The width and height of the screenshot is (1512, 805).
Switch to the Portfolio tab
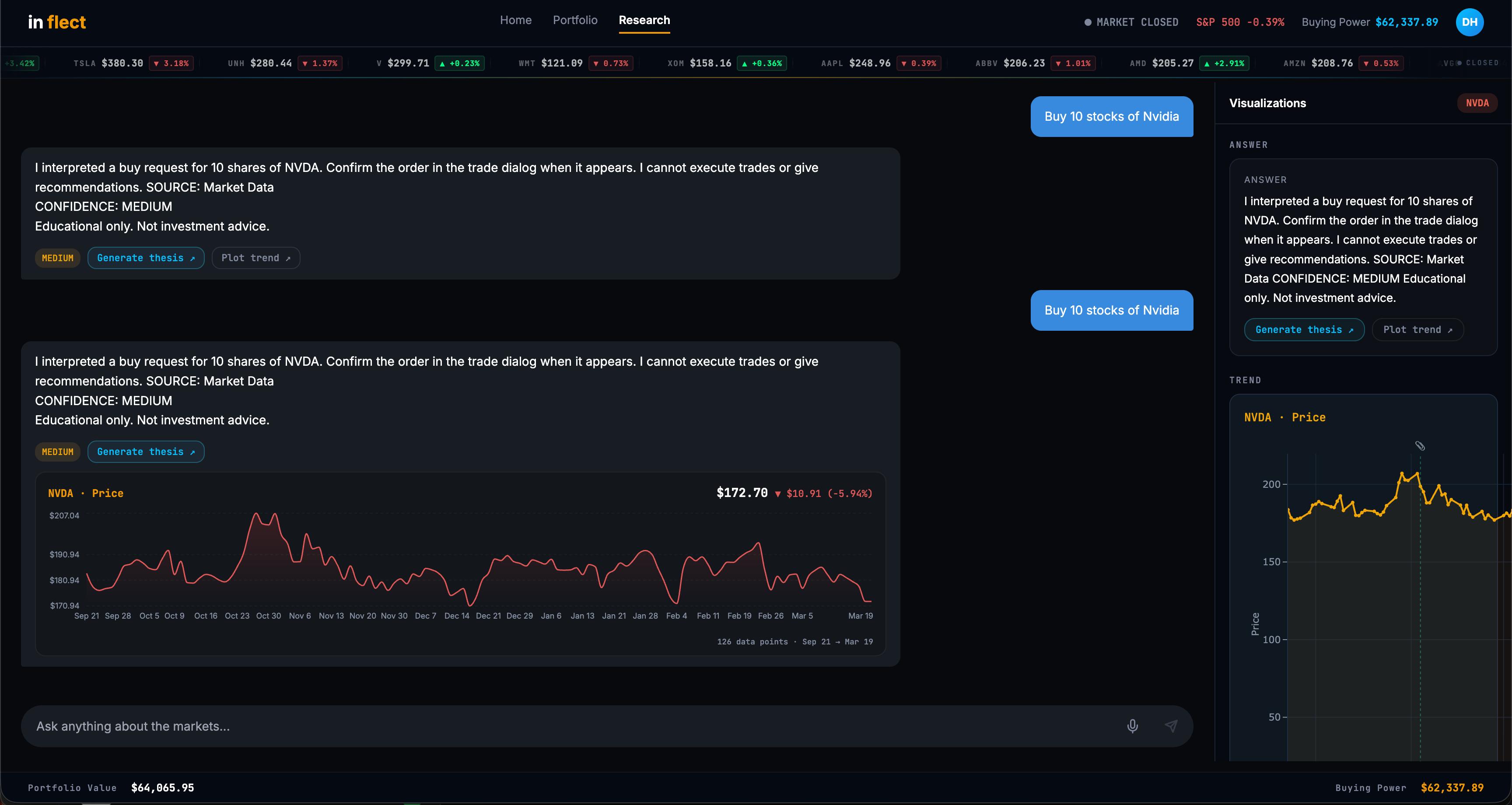tap(574, 20)
